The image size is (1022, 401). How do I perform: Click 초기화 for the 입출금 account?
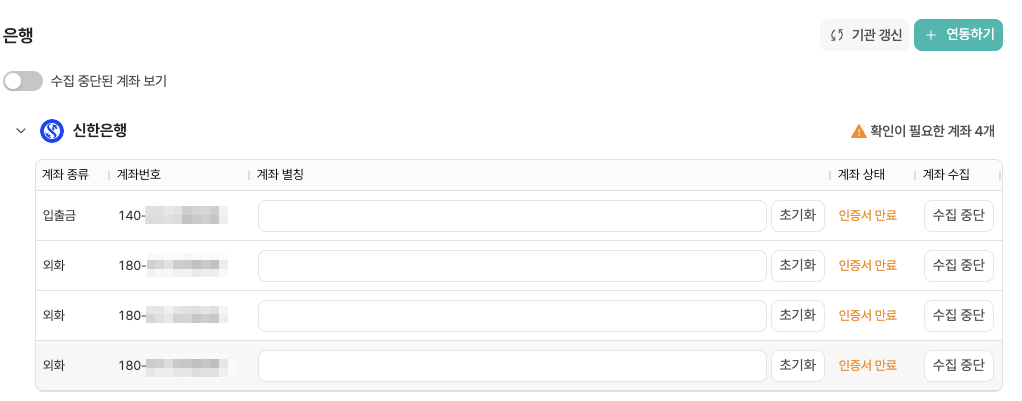point(797,215)
